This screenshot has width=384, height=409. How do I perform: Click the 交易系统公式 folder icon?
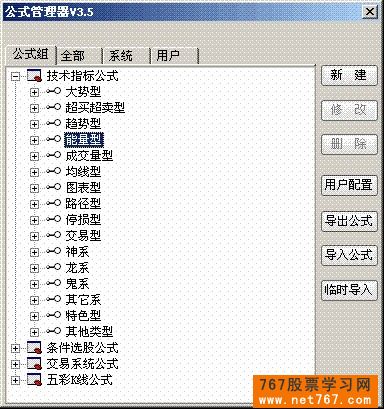tap(34, 364)
